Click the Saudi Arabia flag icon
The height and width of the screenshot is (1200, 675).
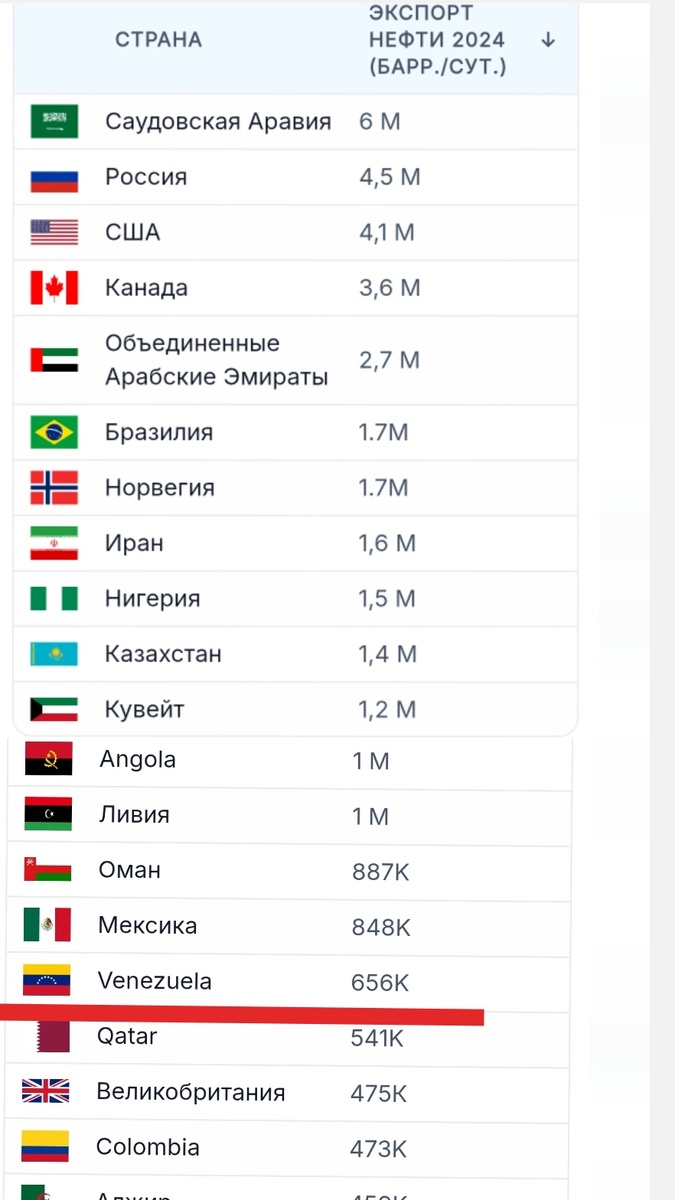(x=54, y=122)
